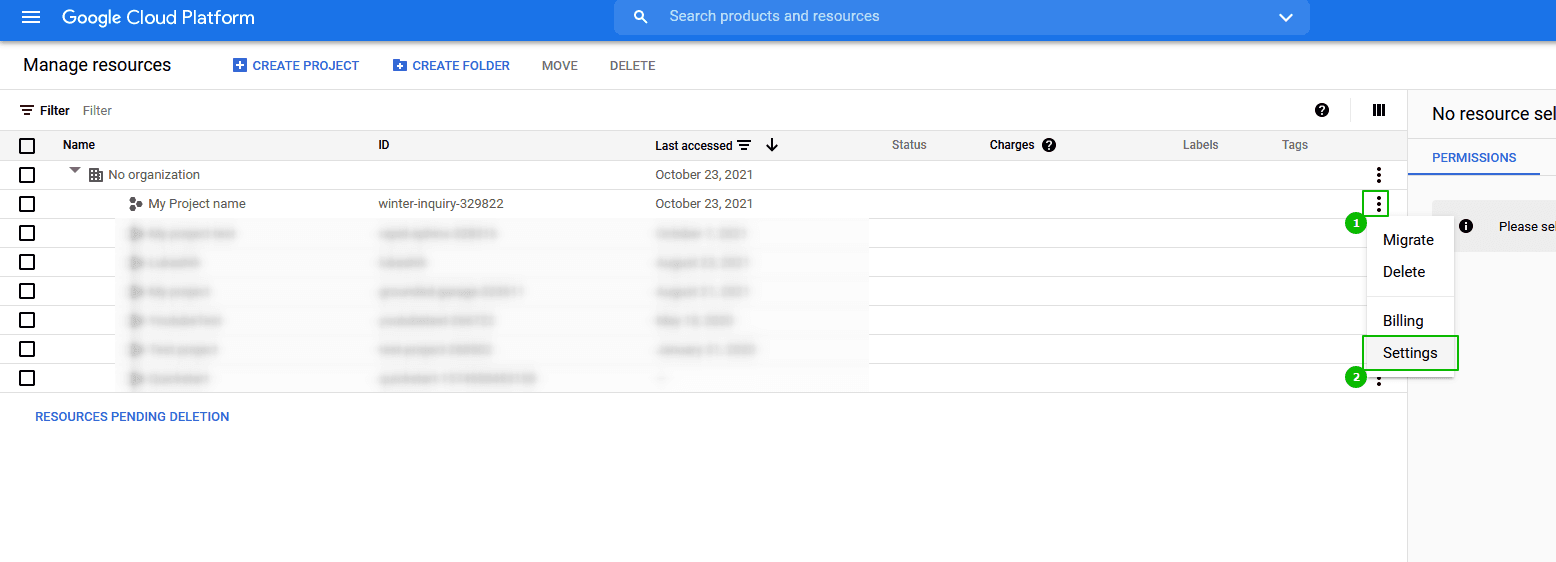
Task: Collapse the No organization tree node
Action: coord(75,172)
